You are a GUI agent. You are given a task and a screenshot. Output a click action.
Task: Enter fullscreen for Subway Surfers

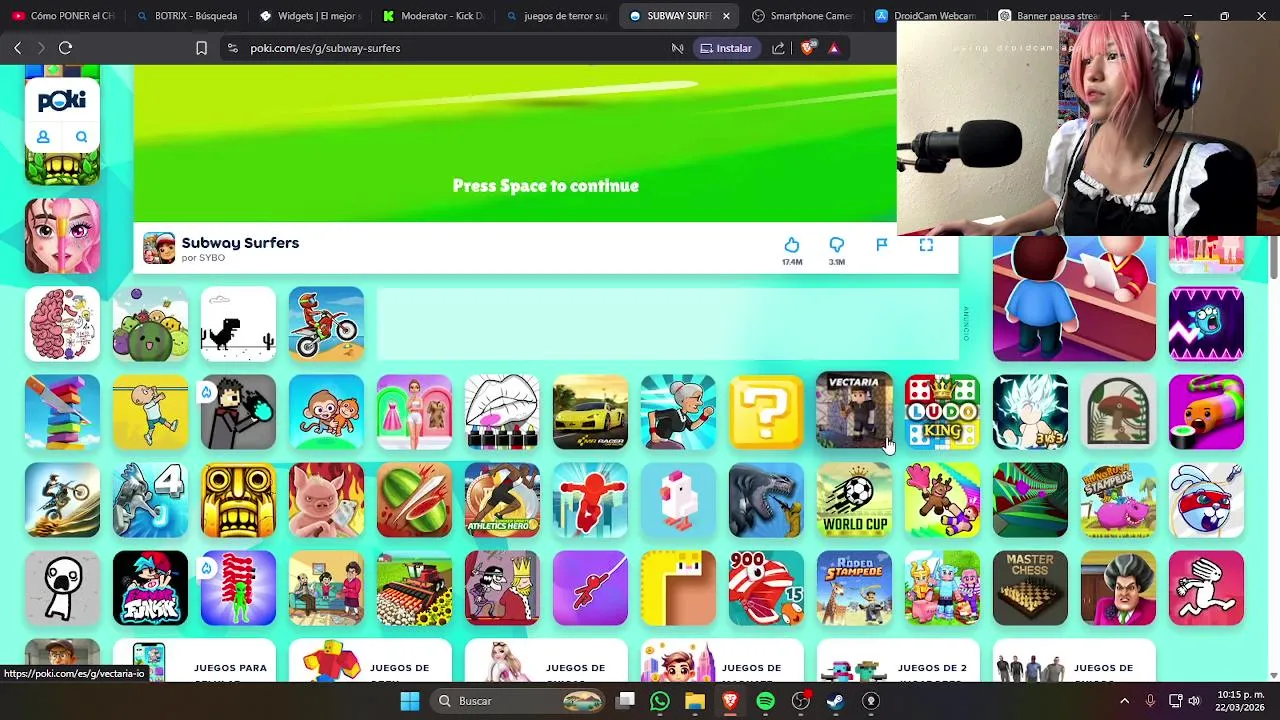point(926,245)
